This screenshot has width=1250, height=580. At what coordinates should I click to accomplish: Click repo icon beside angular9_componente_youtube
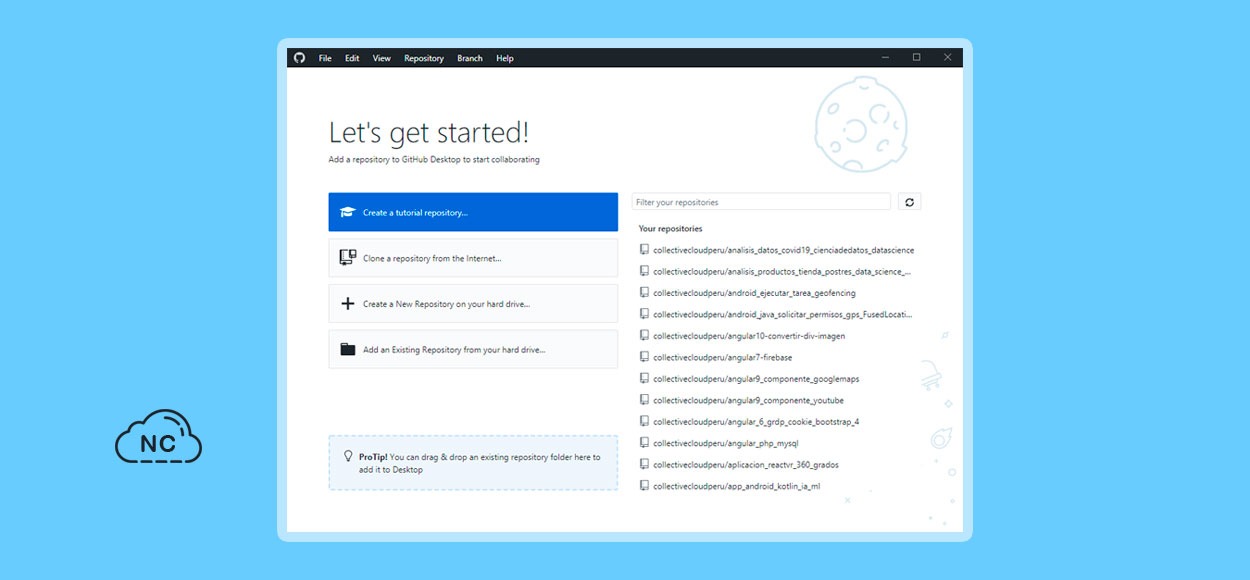pyautogui.click(x=644, y=400)
